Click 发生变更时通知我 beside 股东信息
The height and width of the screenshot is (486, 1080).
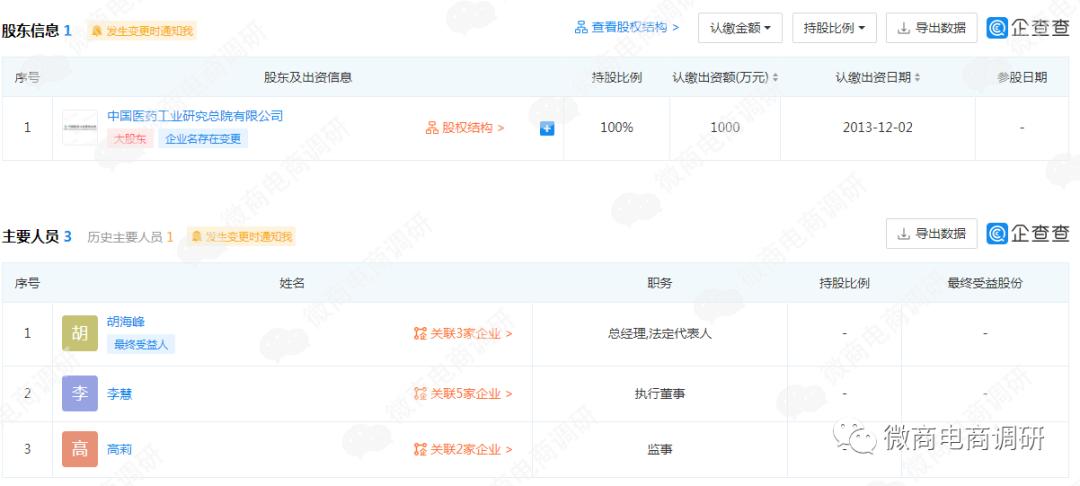pyautogui.click(x=143, y=31)
